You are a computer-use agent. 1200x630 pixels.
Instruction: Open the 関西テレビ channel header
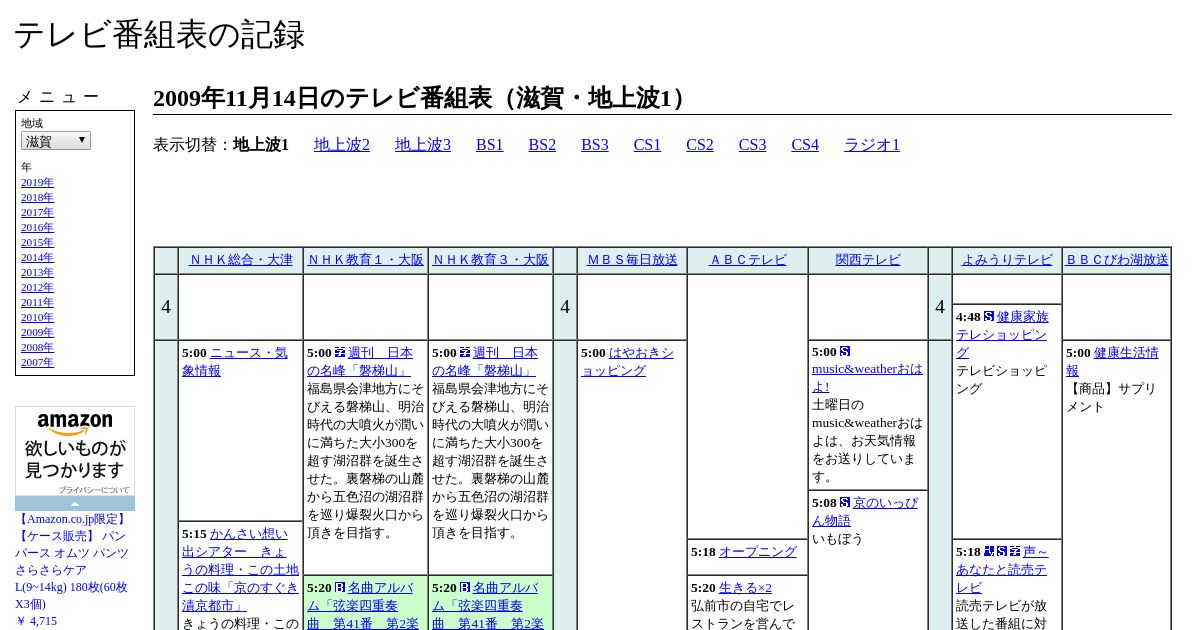pyautogui.click(x=868, y=260)
